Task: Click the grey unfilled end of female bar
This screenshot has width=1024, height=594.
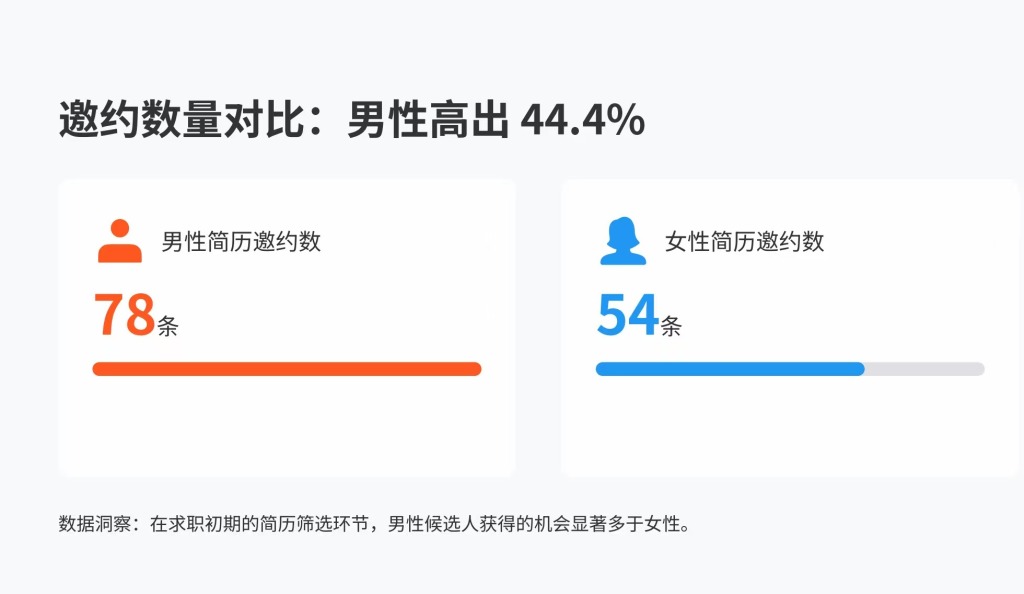Action: pyautogui.click(x=925, y=369)
